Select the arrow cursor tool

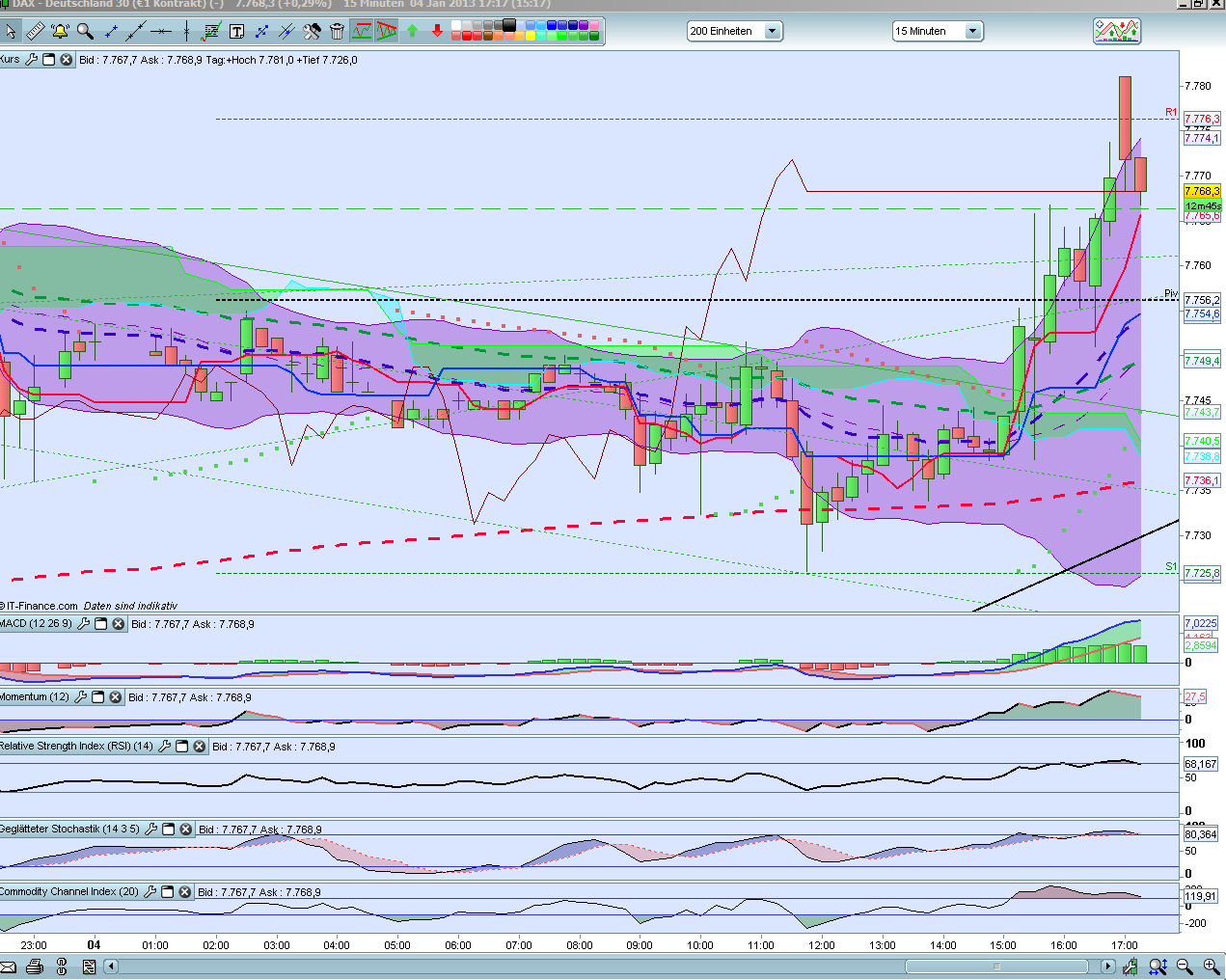11,31
